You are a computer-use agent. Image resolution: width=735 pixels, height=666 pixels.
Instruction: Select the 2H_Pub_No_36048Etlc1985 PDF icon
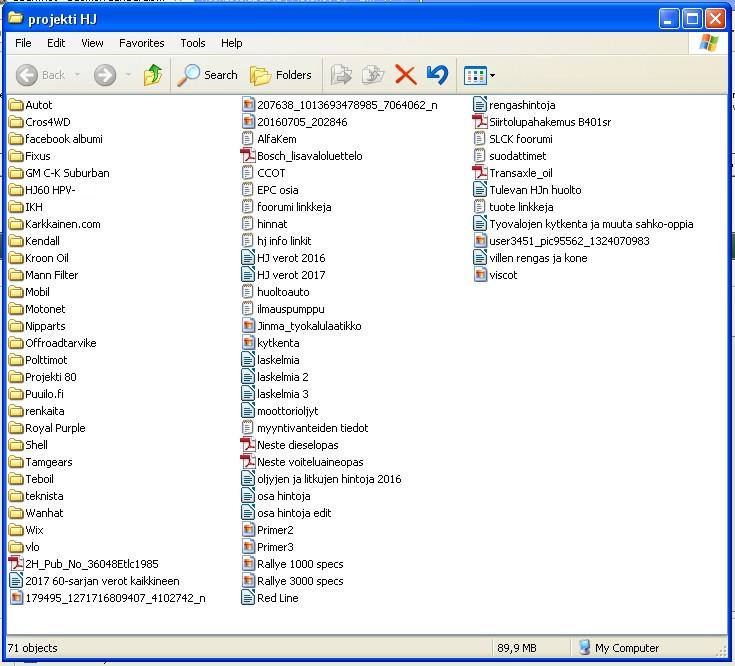pos(16,564)
